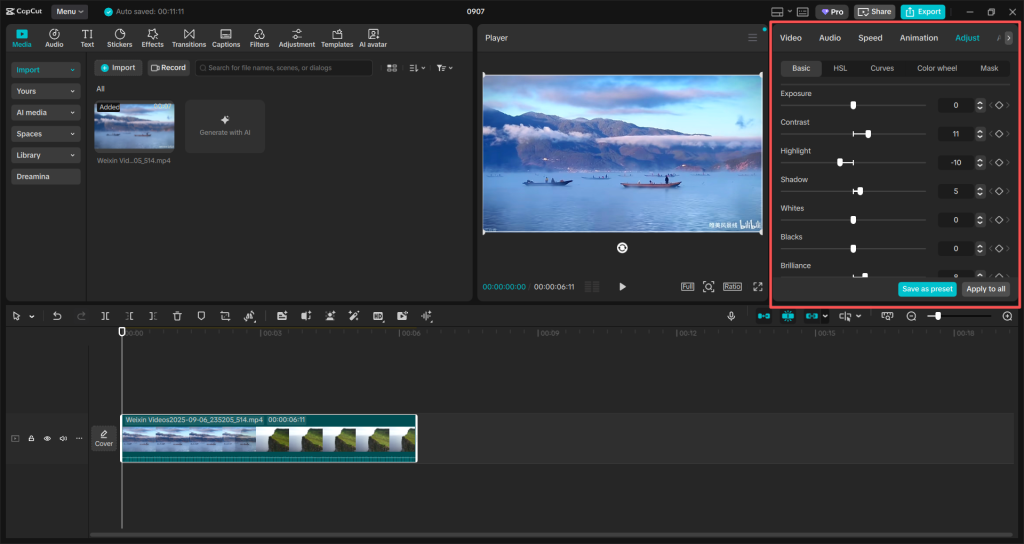Select the Color wheel sub-tab
Viewport: 1024px width, 544px height.
936,68
